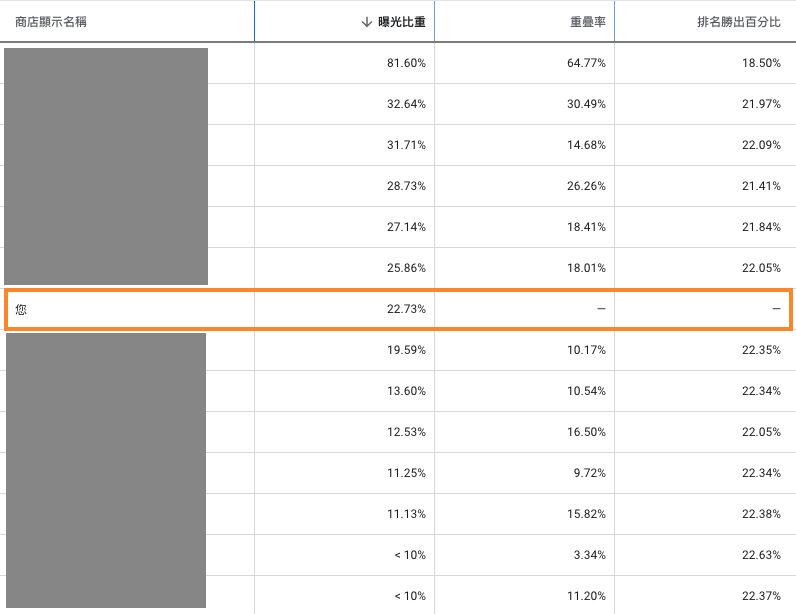796x614 pixels.
Task: Select the 16.50% overlap rate cell
Action: [524, 432]
